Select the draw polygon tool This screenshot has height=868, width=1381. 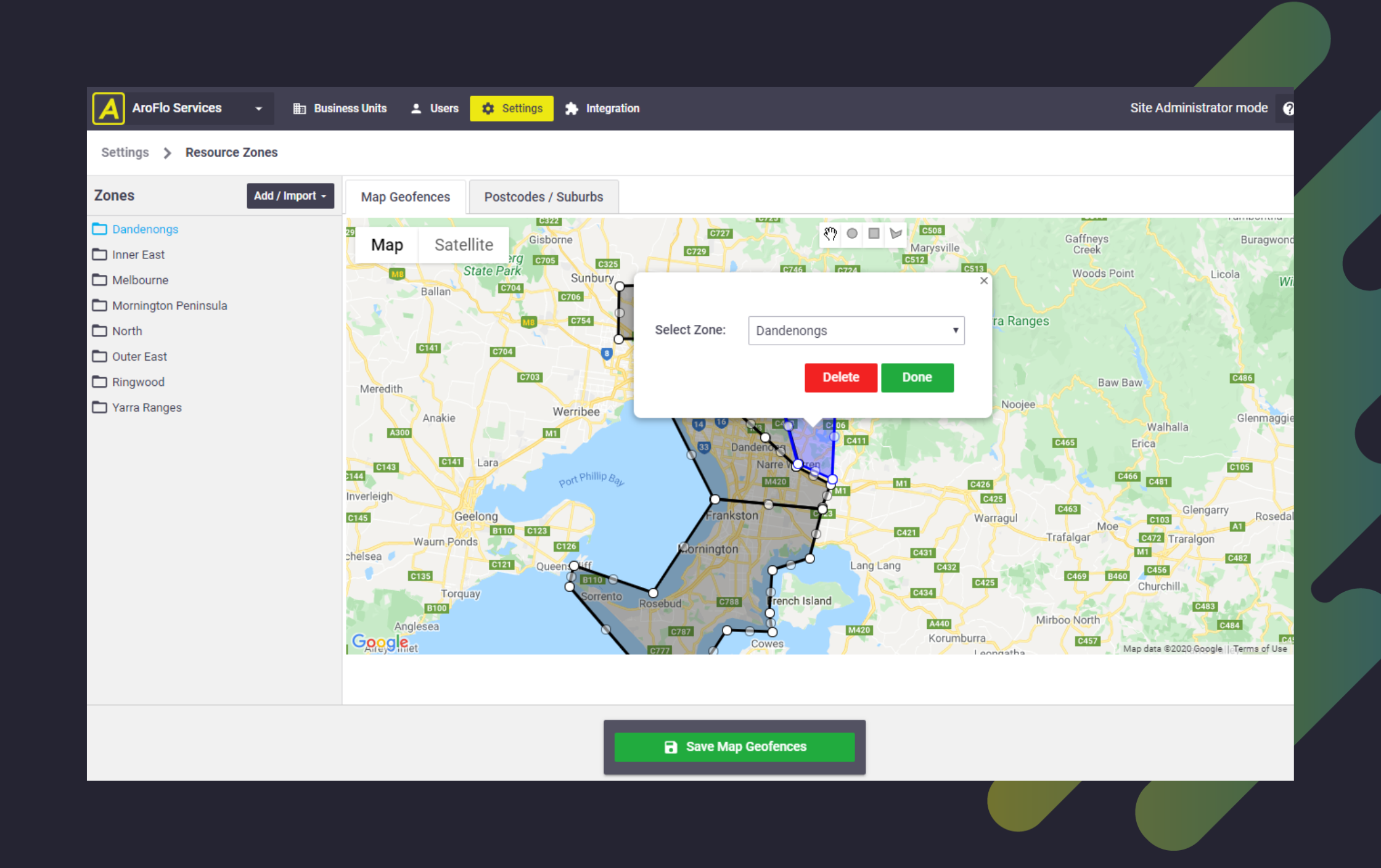[x=896, y=234]
